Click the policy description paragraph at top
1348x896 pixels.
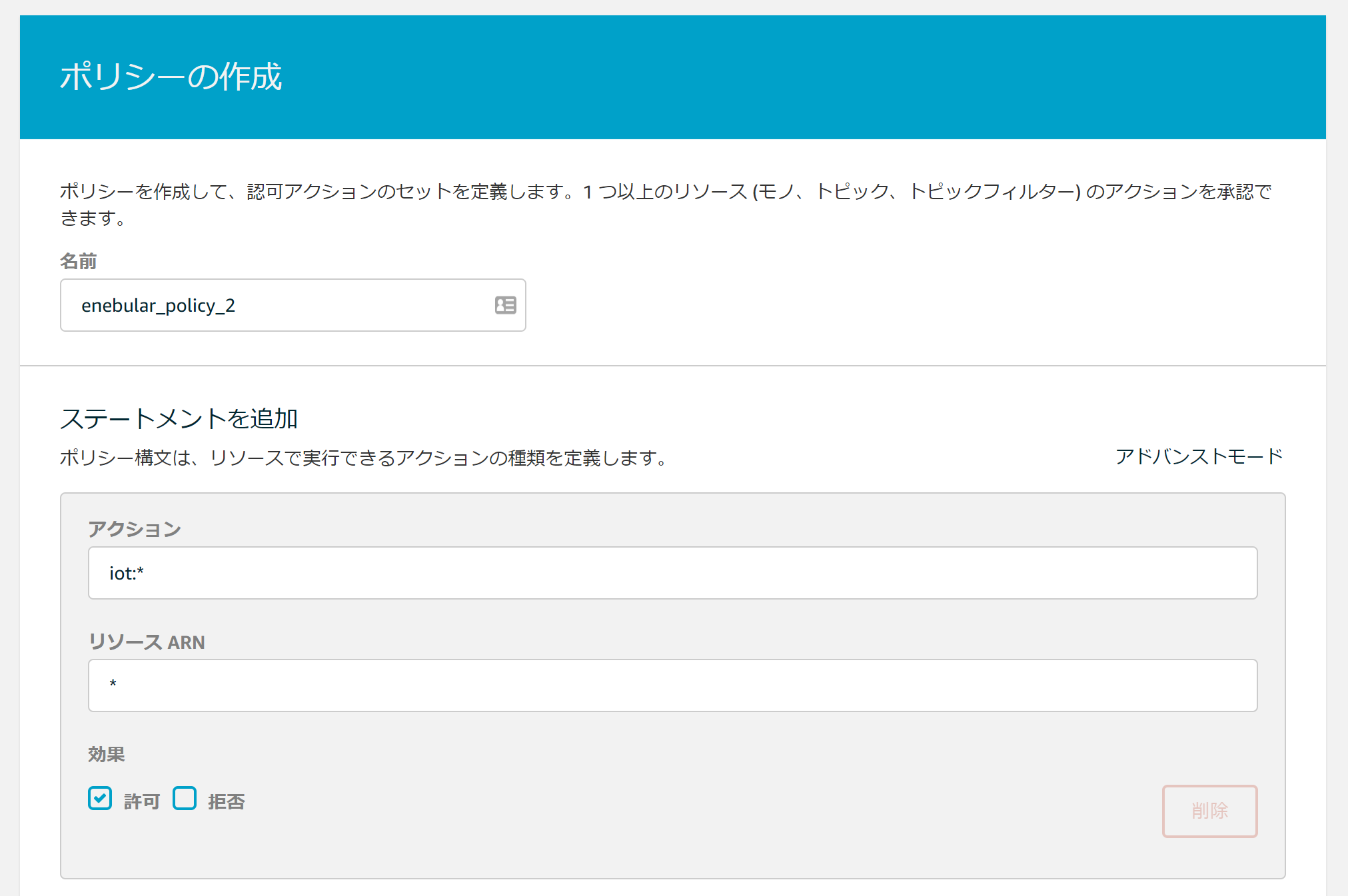point(665,192)
